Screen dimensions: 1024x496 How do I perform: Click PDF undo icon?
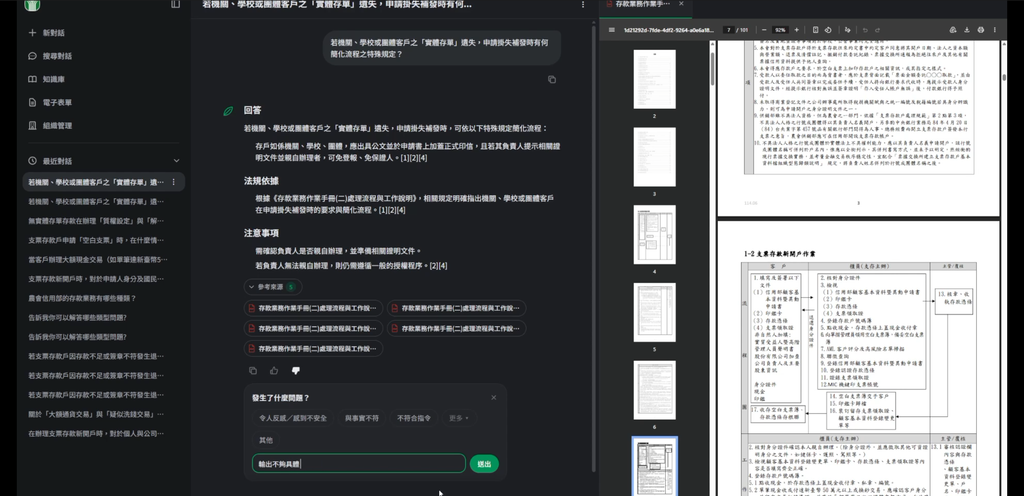point(865,30)
